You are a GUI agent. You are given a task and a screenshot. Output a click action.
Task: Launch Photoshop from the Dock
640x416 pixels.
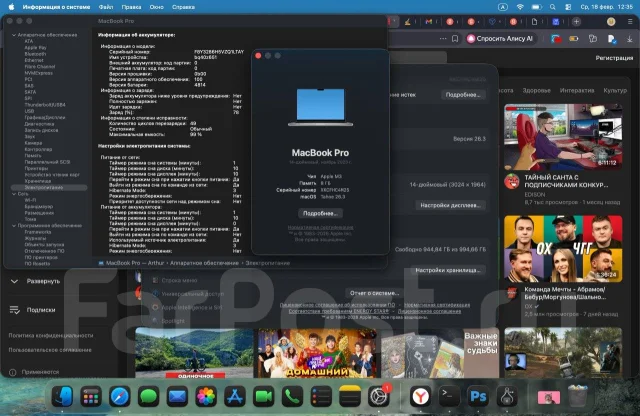[478, 396]
